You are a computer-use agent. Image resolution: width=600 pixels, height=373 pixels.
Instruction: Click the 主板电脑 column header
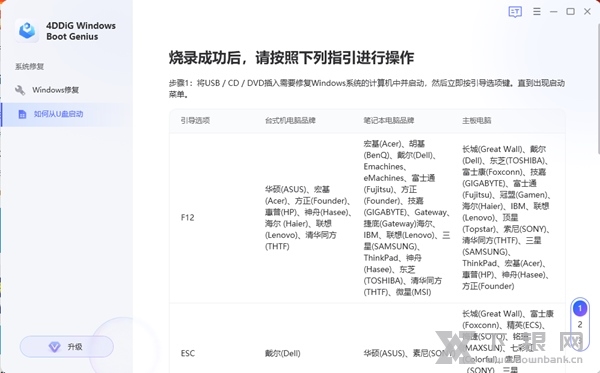coord(476,121)
